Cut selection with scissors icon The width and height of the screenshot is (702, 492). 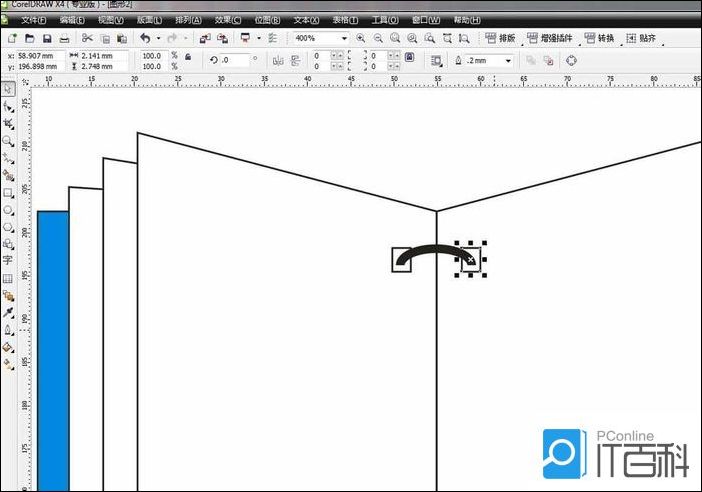point(87,39)
